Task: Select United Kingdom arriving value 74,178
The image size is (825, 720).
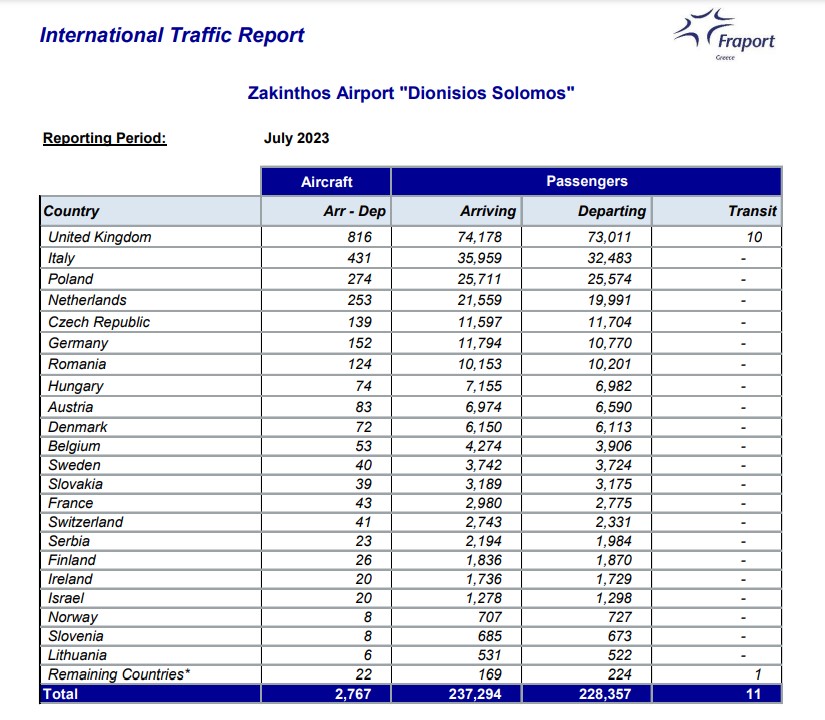Action: tap(479, 237)
